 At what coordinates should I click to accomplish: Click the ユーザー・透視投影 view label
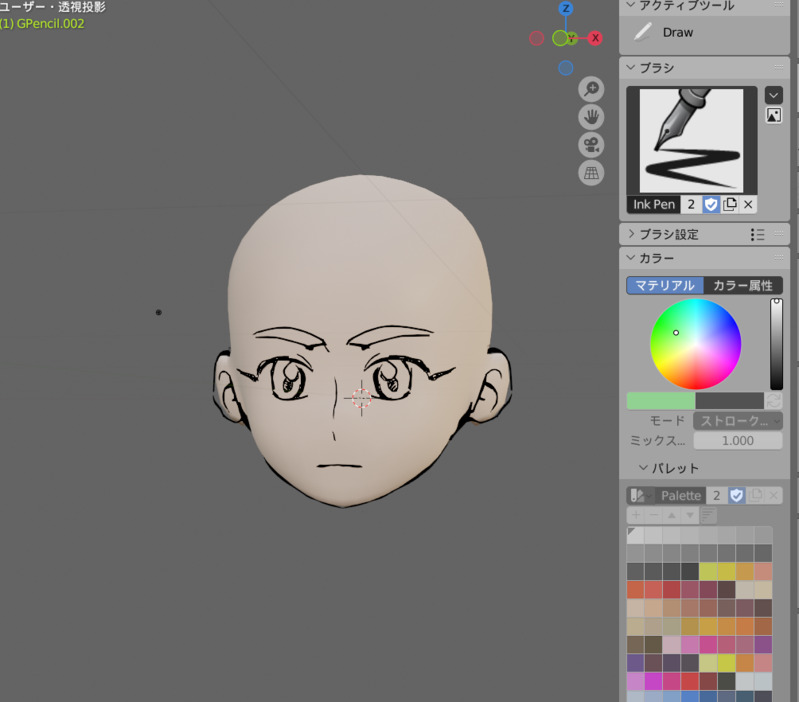pyautogui.click(x=52, y=7)
